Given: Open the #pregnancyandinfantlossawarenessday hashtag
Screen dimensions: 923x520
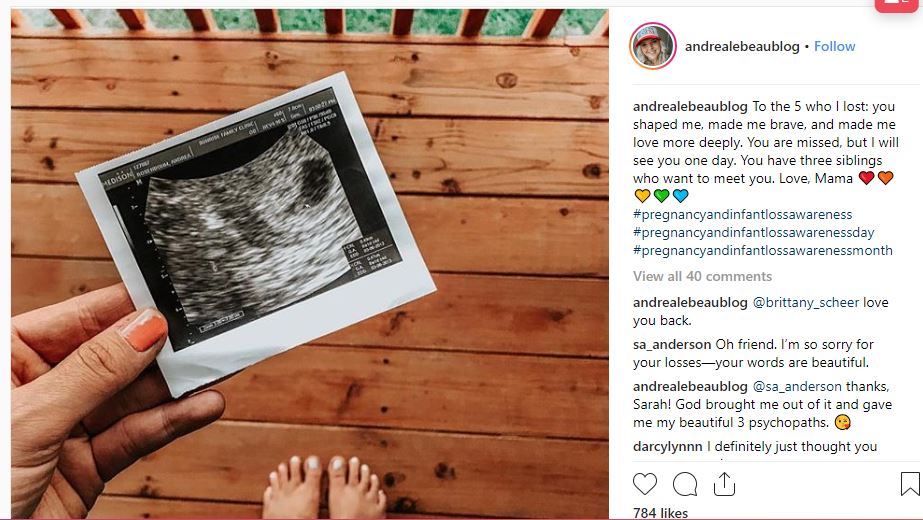Looking at the screenshot, I should coord(753,232).
